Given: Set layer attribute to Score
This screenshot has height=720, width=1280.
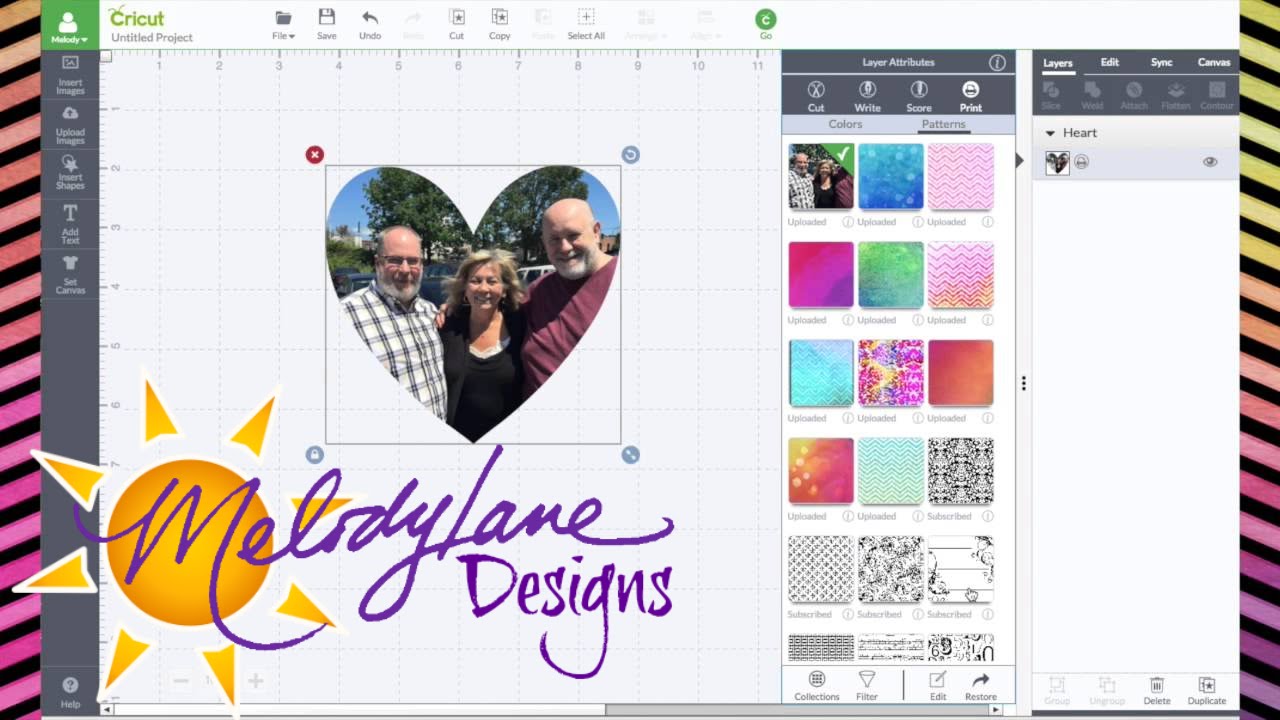Looking at the screenshot, I should pos(919,97).
